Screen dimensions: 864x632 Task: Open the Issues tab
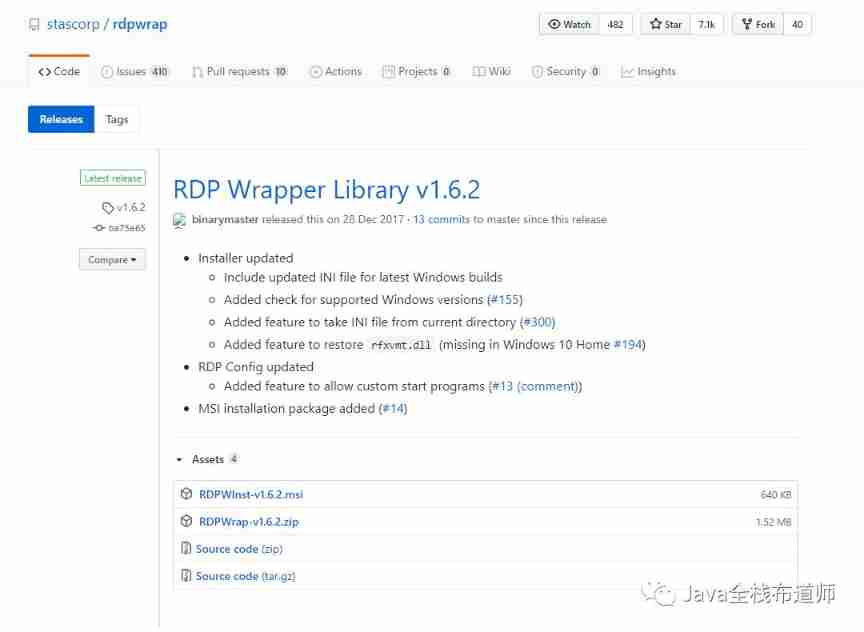coord(135,72)
